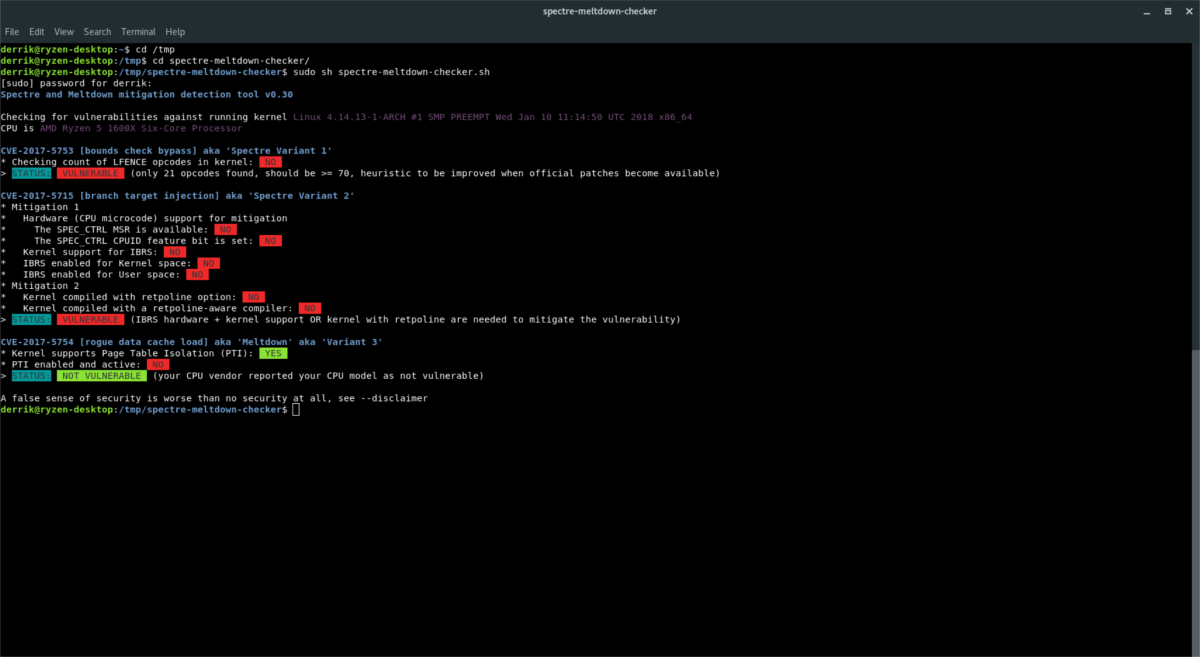This screenshot has height=657, width=1200.
Task: Click NO badge for SPEC_CTRL MSR is available
Action: tap(225, 229)
